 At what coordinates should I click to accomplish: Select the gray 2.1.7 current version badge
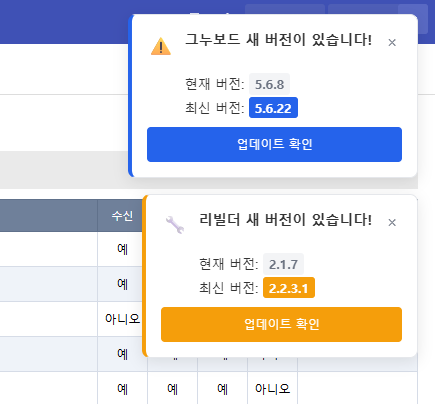tap(283, 264)
